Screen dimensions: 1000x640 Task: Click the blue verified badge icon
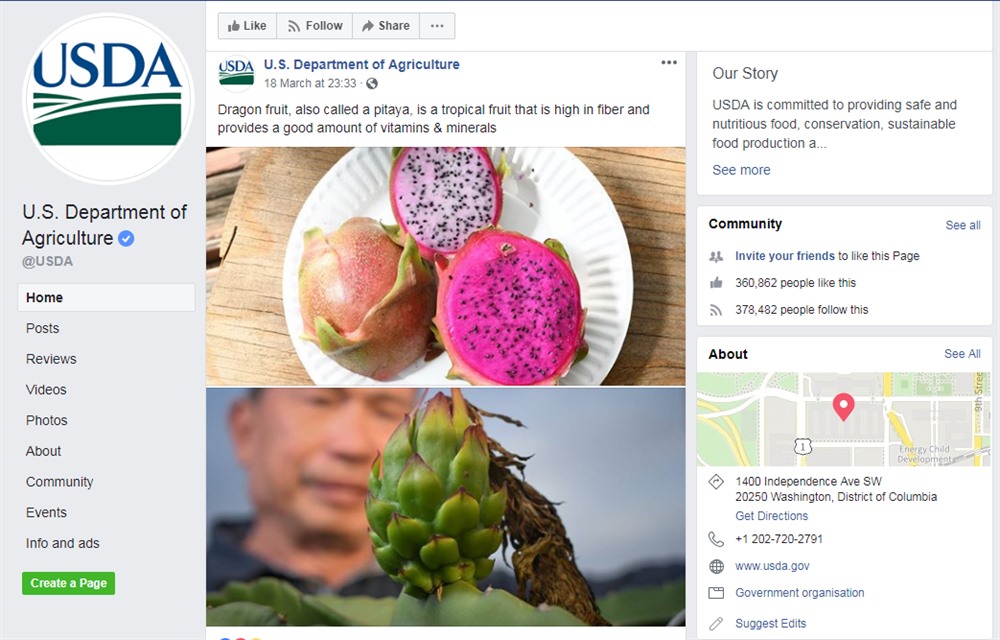(x=127, y=239)
